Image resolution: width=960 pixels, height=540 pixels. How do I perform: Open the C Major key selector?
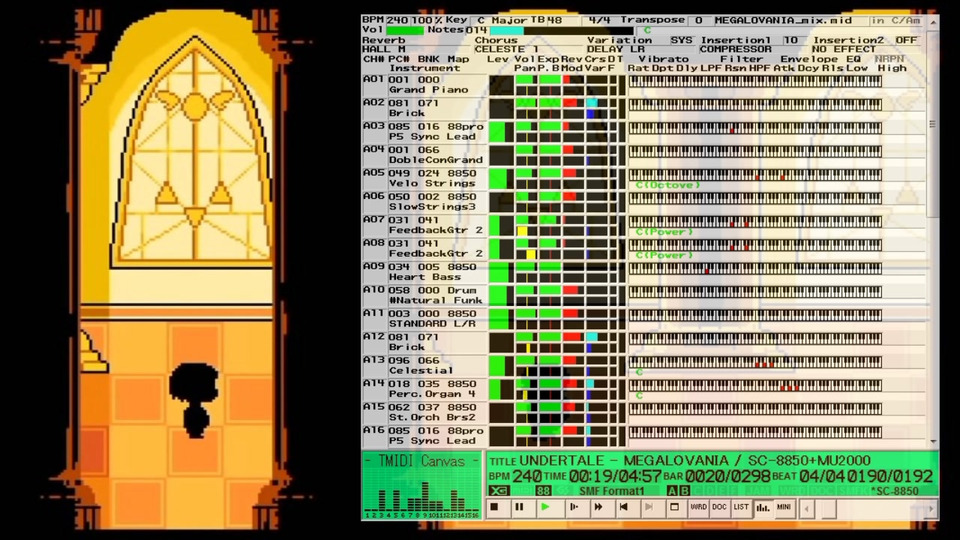[500, 20]
